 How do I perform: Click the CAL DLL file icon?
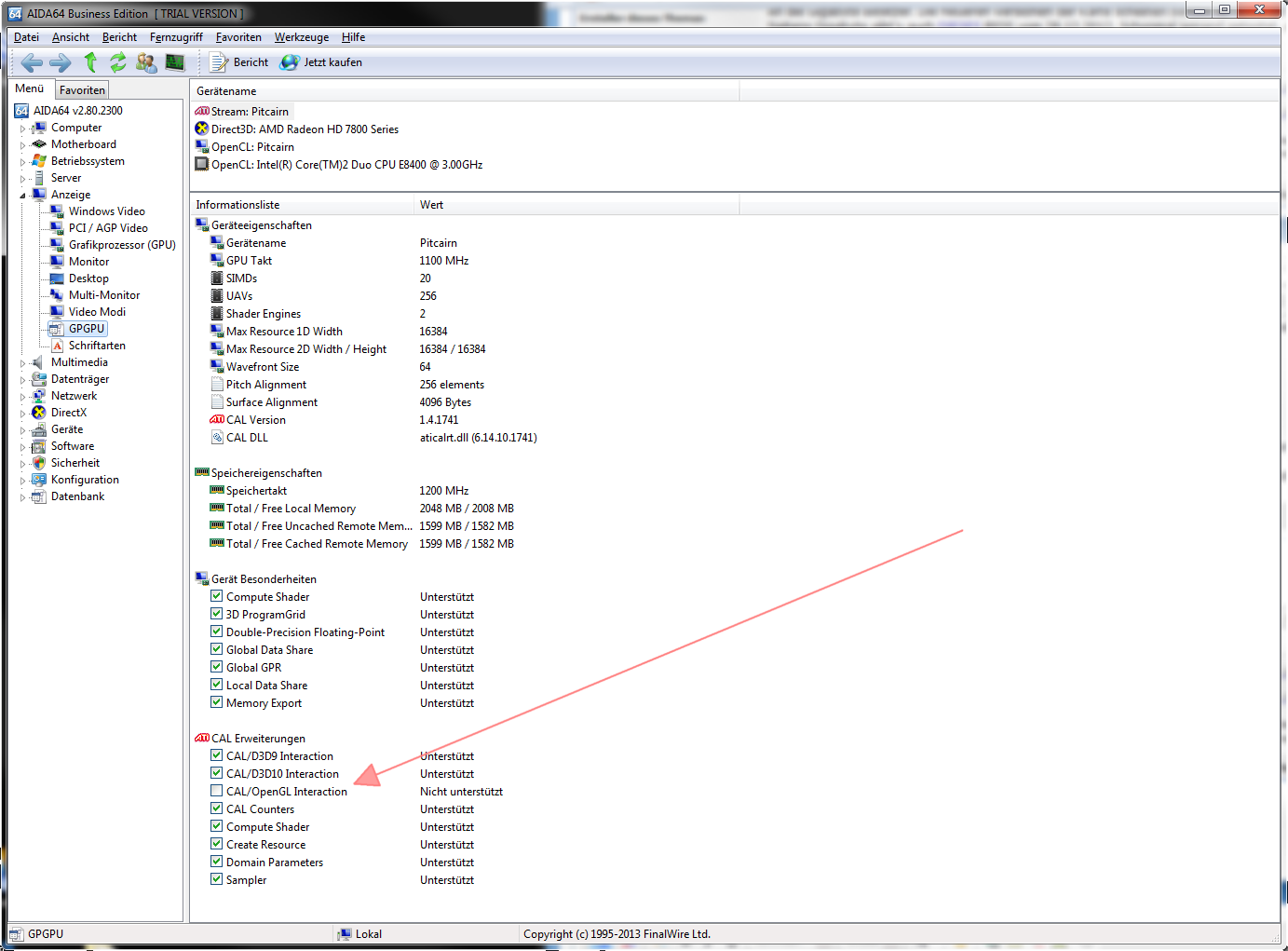coord(217,438)
